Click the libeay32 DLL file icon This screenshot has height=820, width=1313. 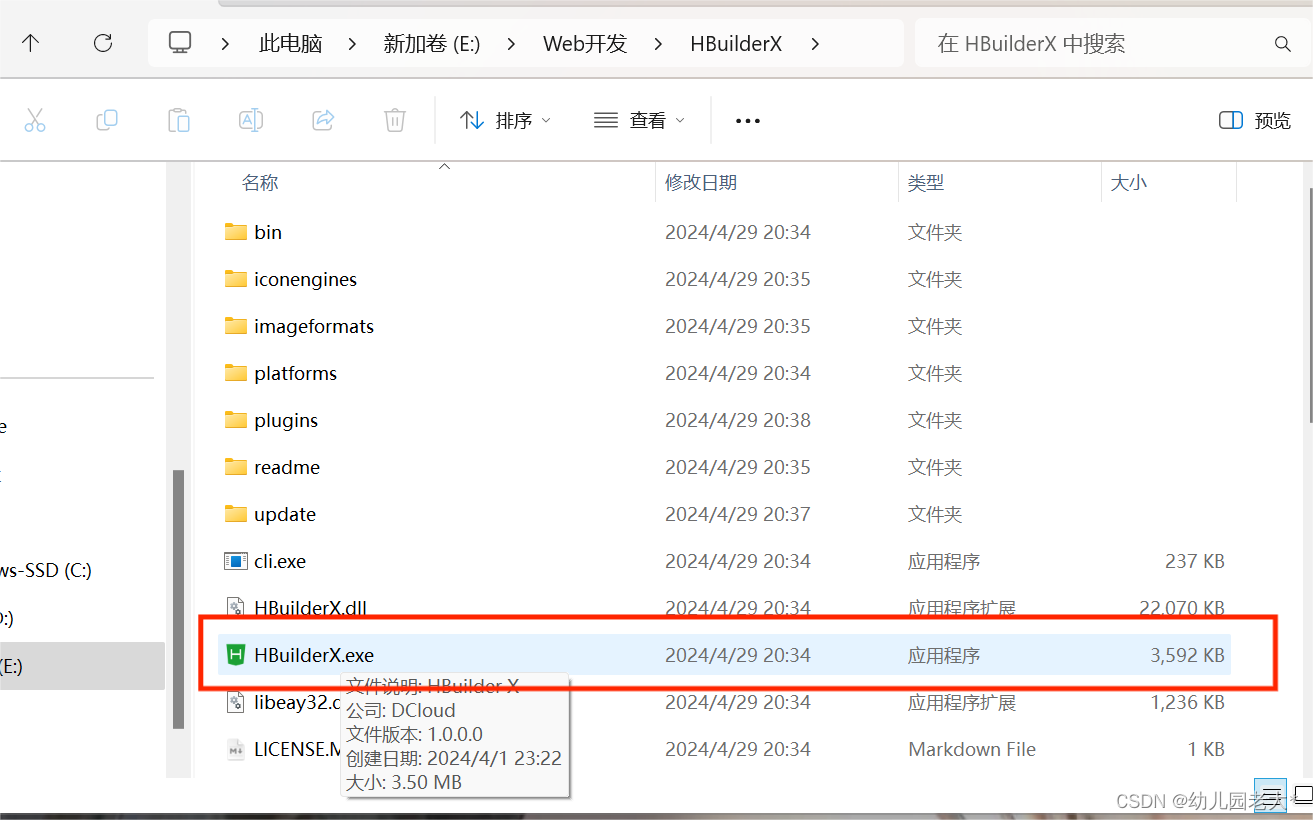[236, 702]
